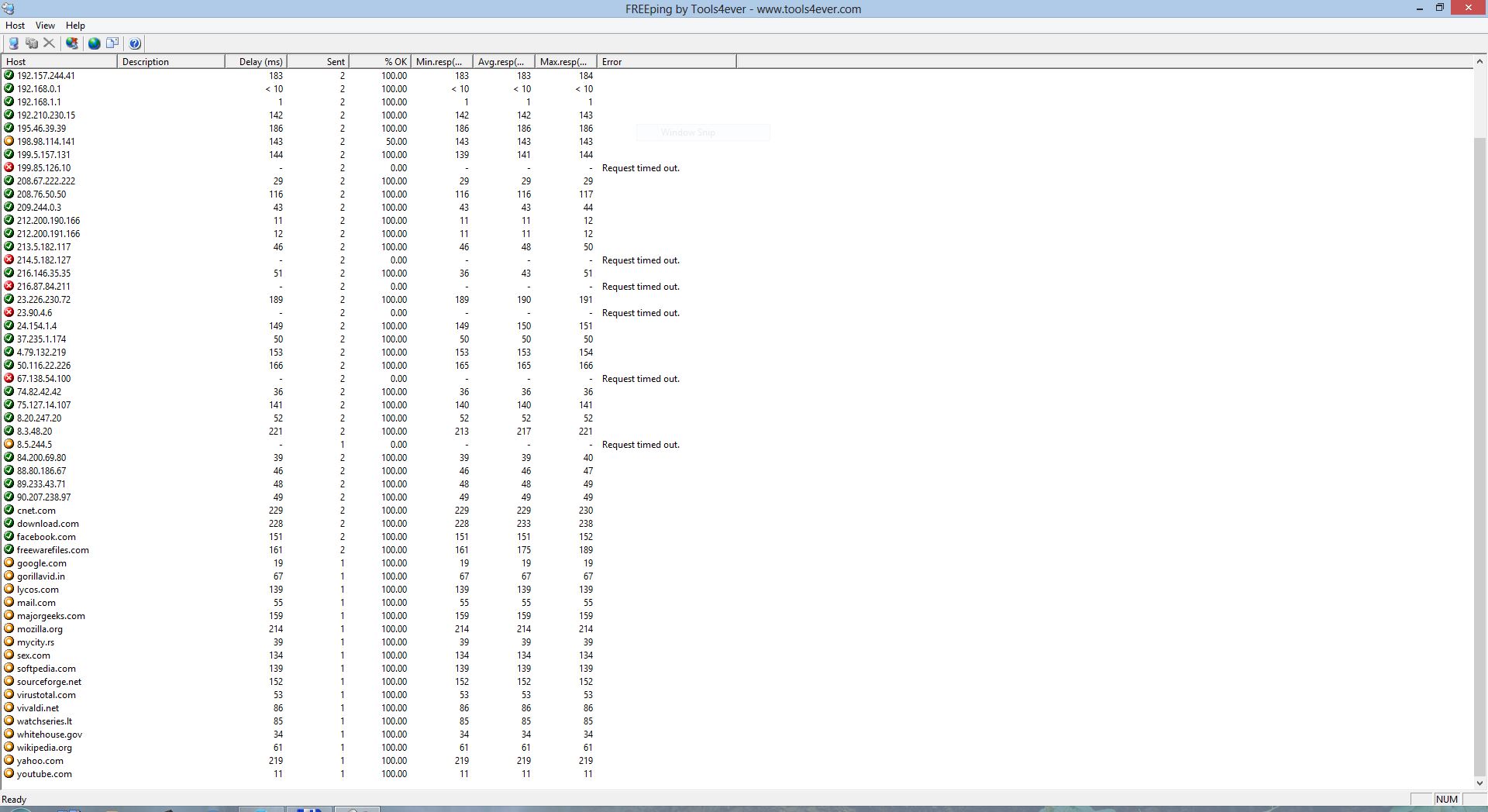
Task: Sort by the Max.resp column header
Action: point(567,61)
